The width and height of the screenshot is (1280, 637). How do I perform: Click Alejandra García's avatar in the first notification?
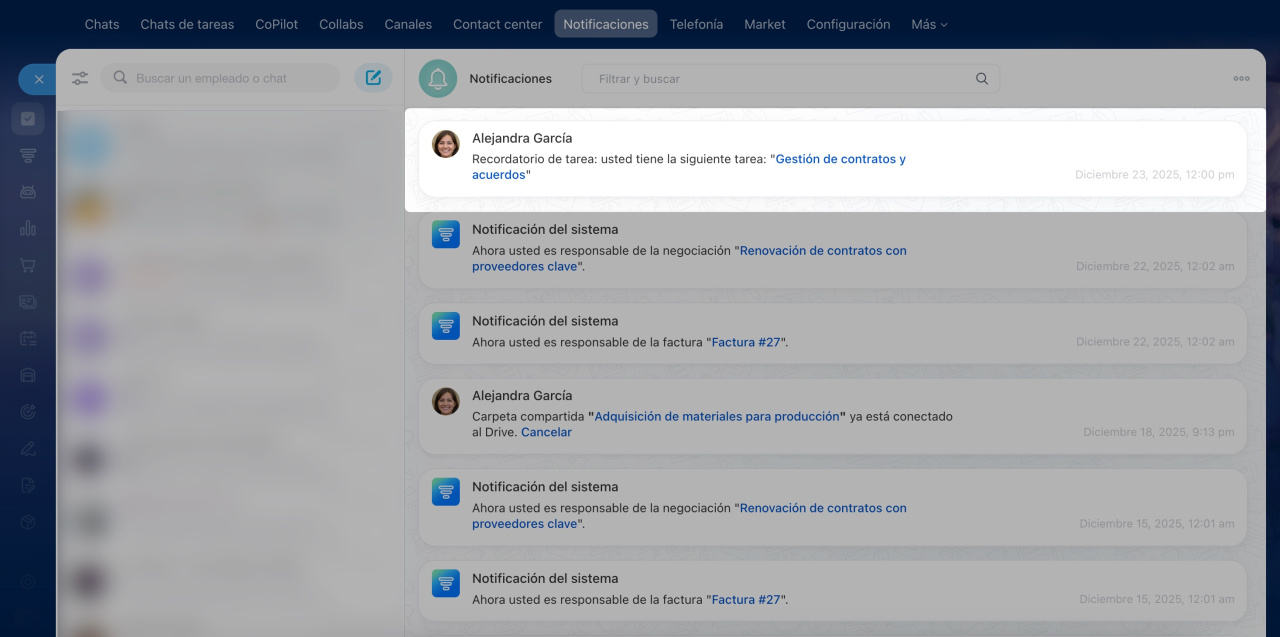tap(446, 144)
